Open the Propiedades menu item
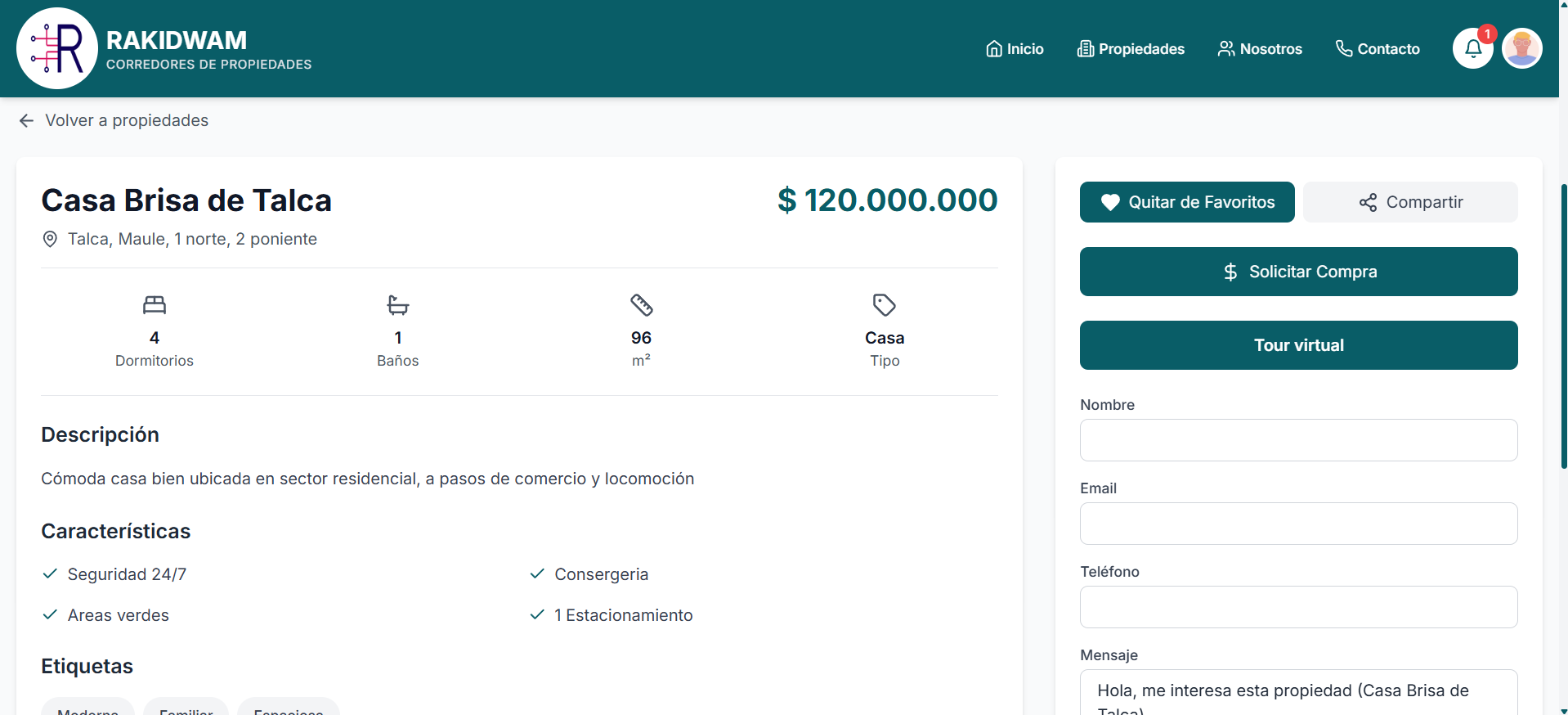This screenshot has height=715, width=1568. click(x=1131, y=49)
